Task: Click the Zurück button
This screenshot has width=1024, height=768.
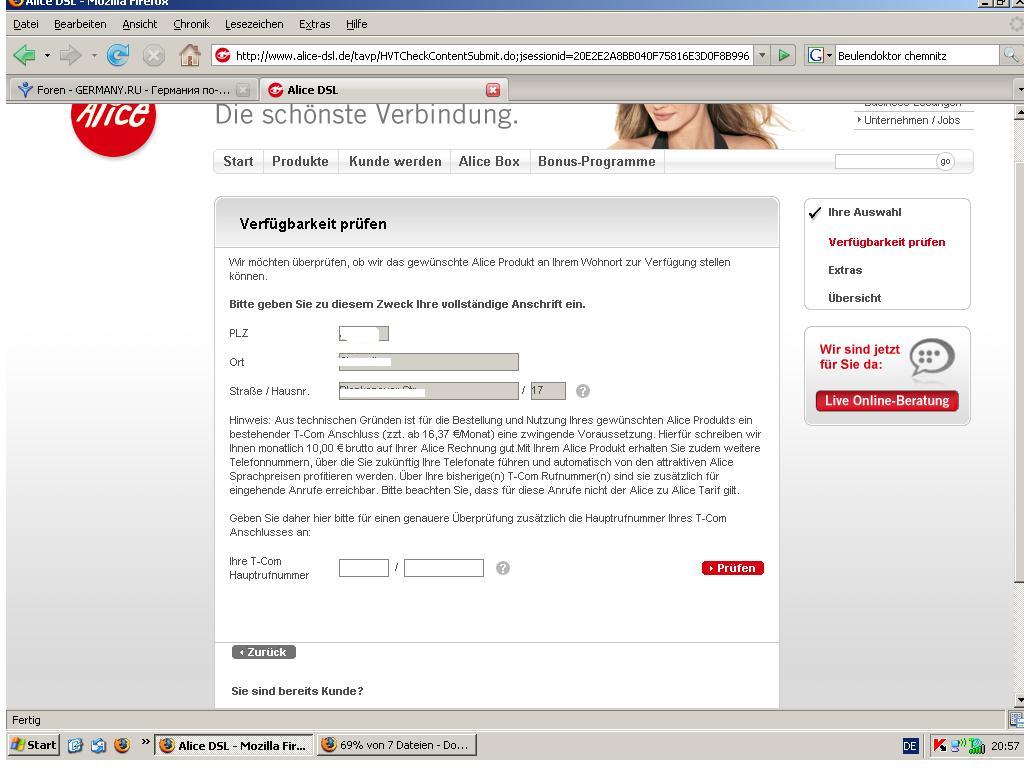Action: pos(263,652)
